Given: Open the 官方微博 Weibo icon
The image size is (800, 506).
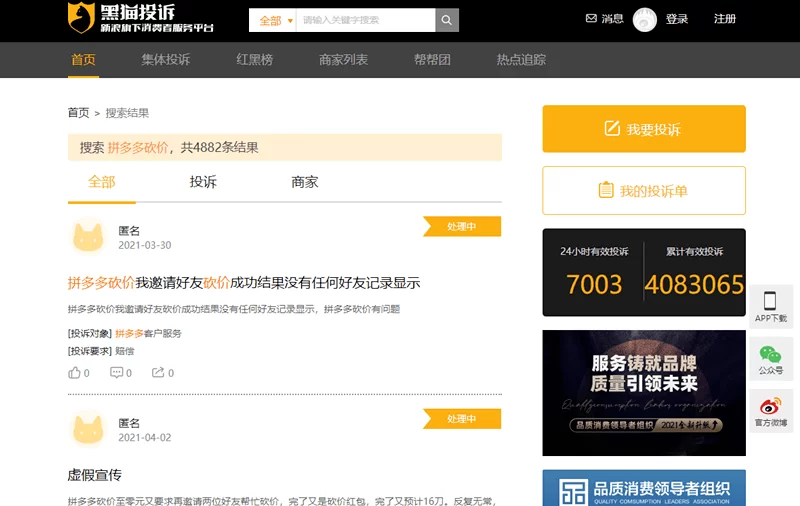Looking at the screenshot, I should point(770,407).
